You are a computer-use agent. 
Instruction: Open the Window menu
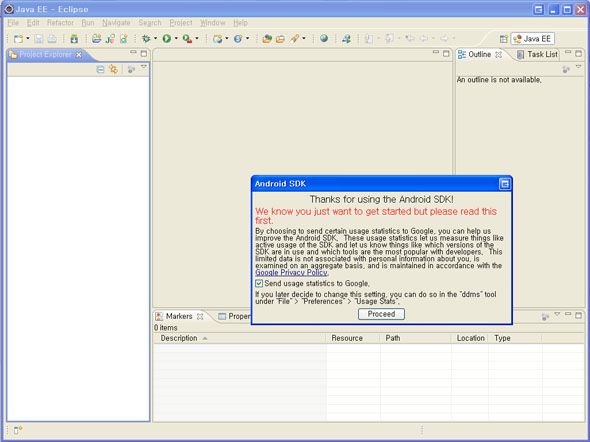pyautogui.click(x=213, y=23)
